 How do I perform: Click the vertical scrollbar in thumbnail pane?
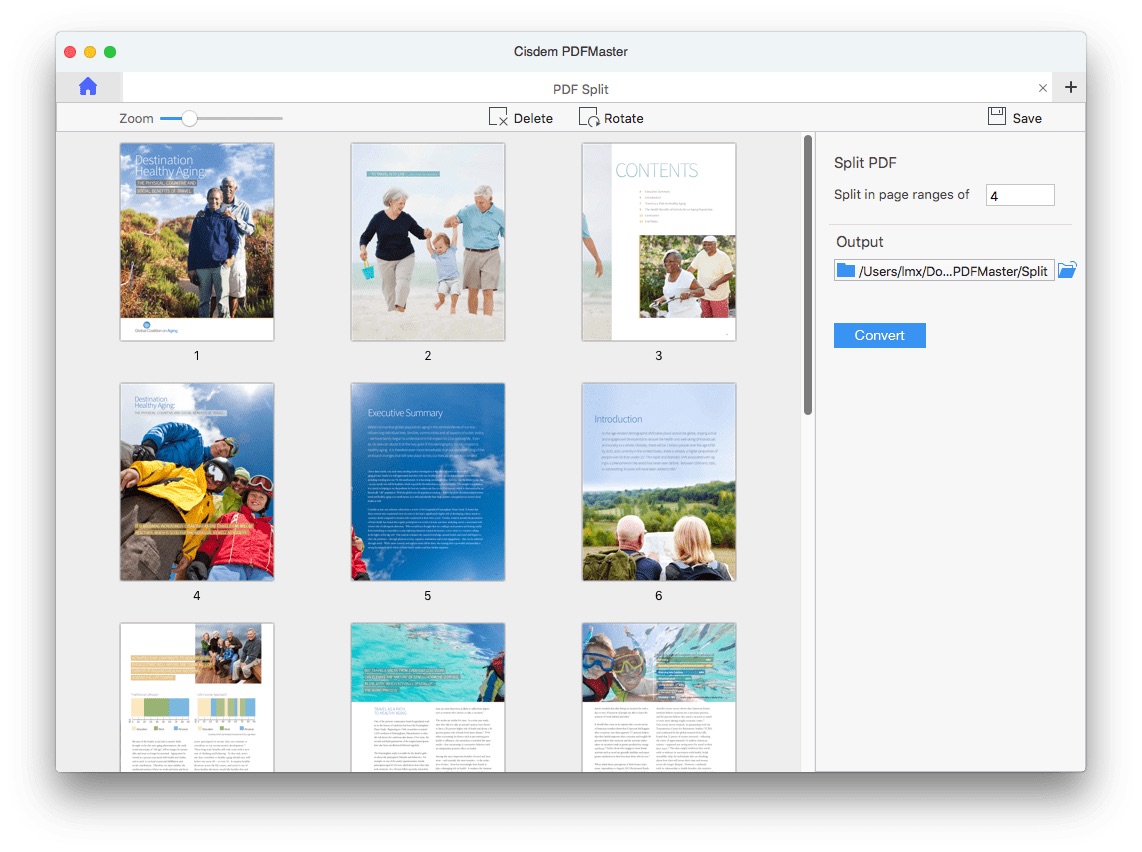pyautogui.click(x=808, y=275)
